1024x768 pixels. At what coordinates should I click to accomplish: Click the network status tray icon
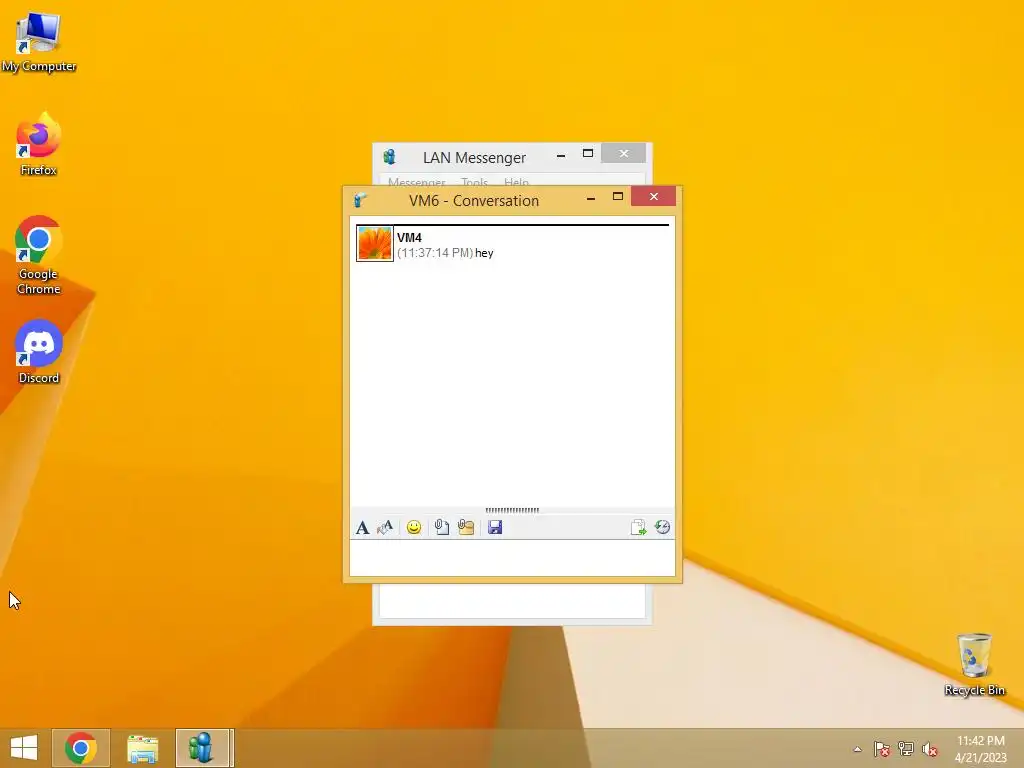click(x=906, y=749)
